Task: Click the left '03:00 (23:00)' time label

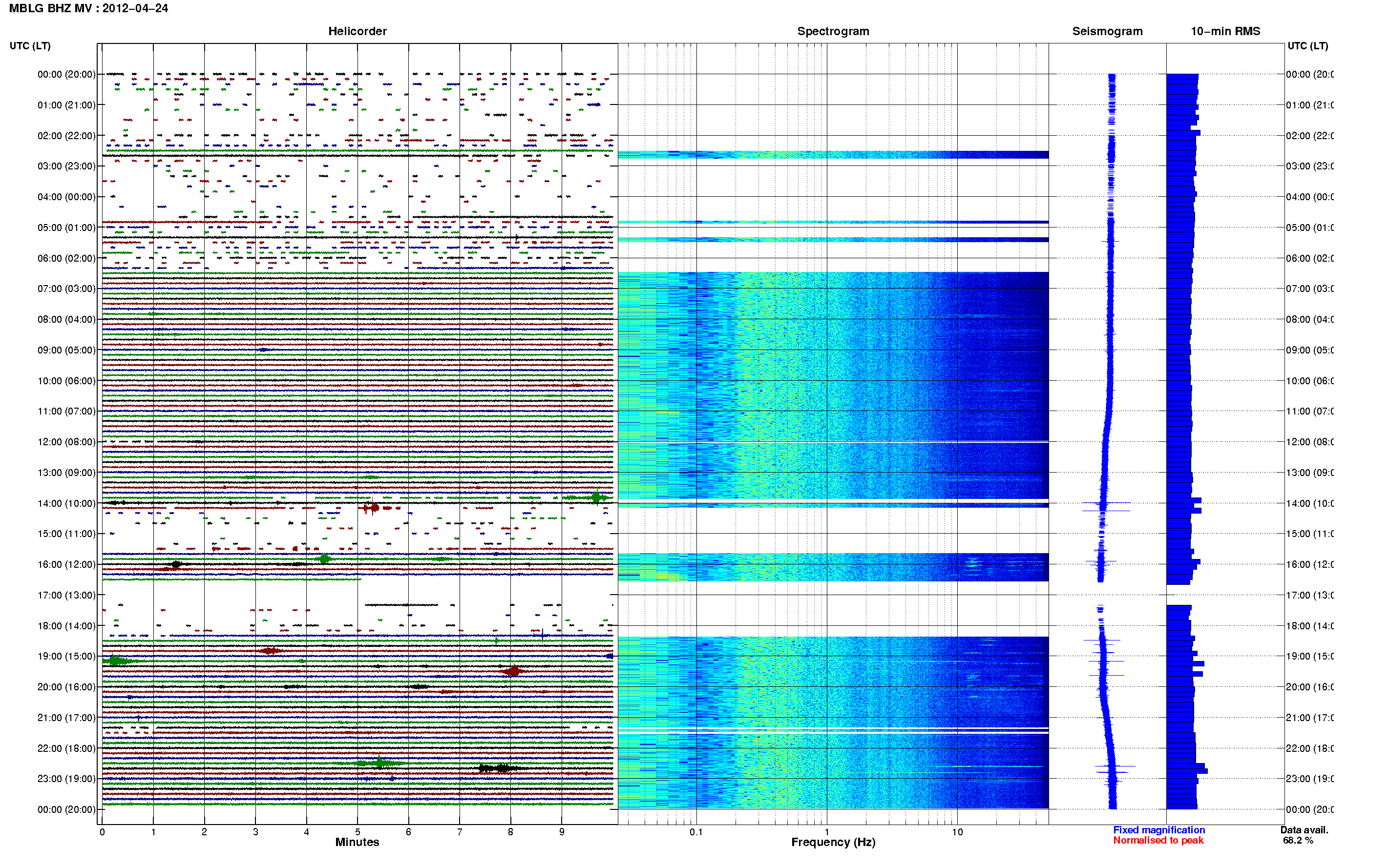Action: (x=66, y=166)
